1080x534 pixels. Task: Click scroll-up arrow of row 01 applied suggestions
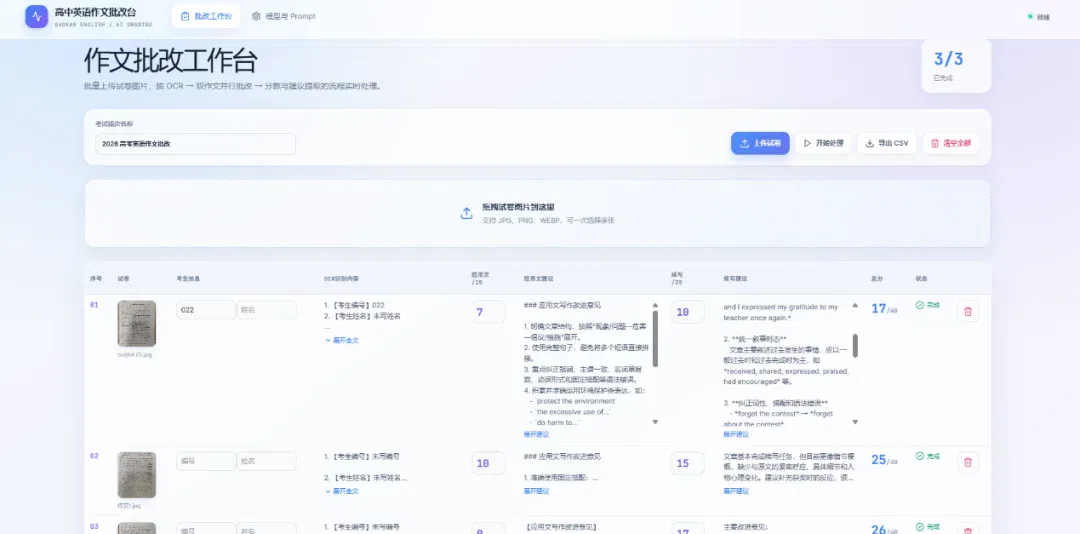coord(655,305)
